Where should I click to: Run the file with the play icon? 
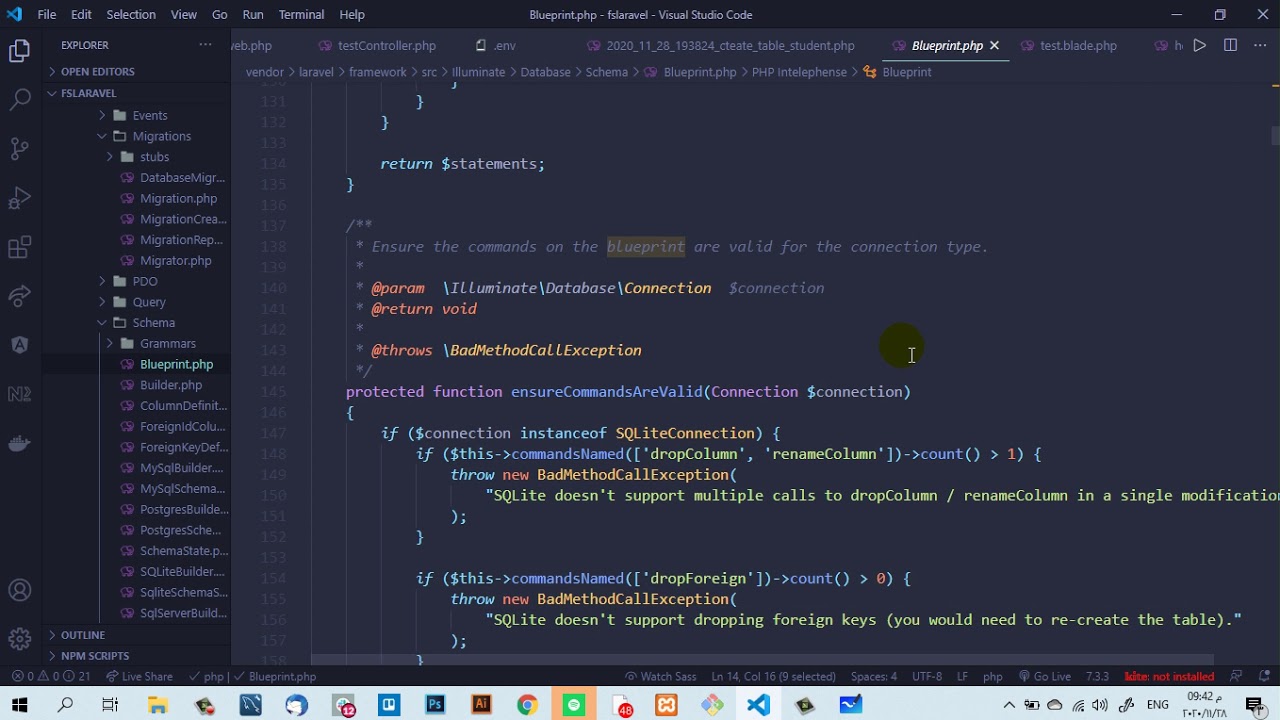click(x=1200, y=45)
